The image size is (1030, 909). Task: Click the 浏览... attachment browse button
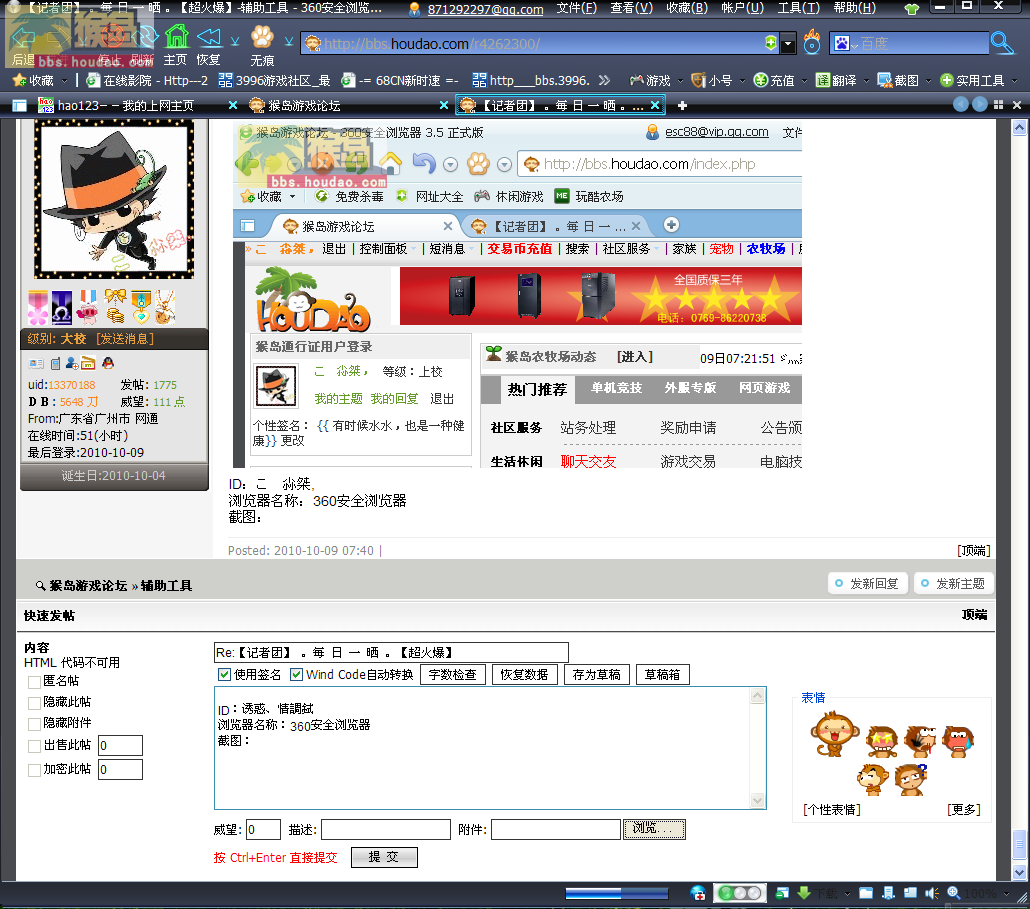(x=654, y=830)
